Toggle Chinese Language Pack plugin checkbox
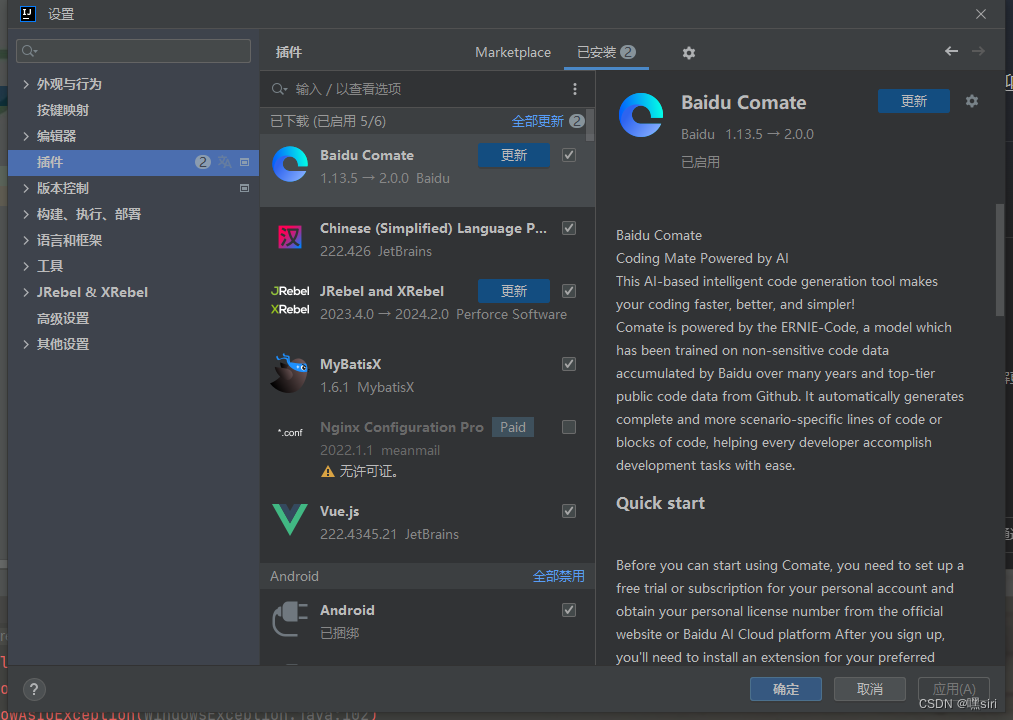 click(x=569, y=228)
